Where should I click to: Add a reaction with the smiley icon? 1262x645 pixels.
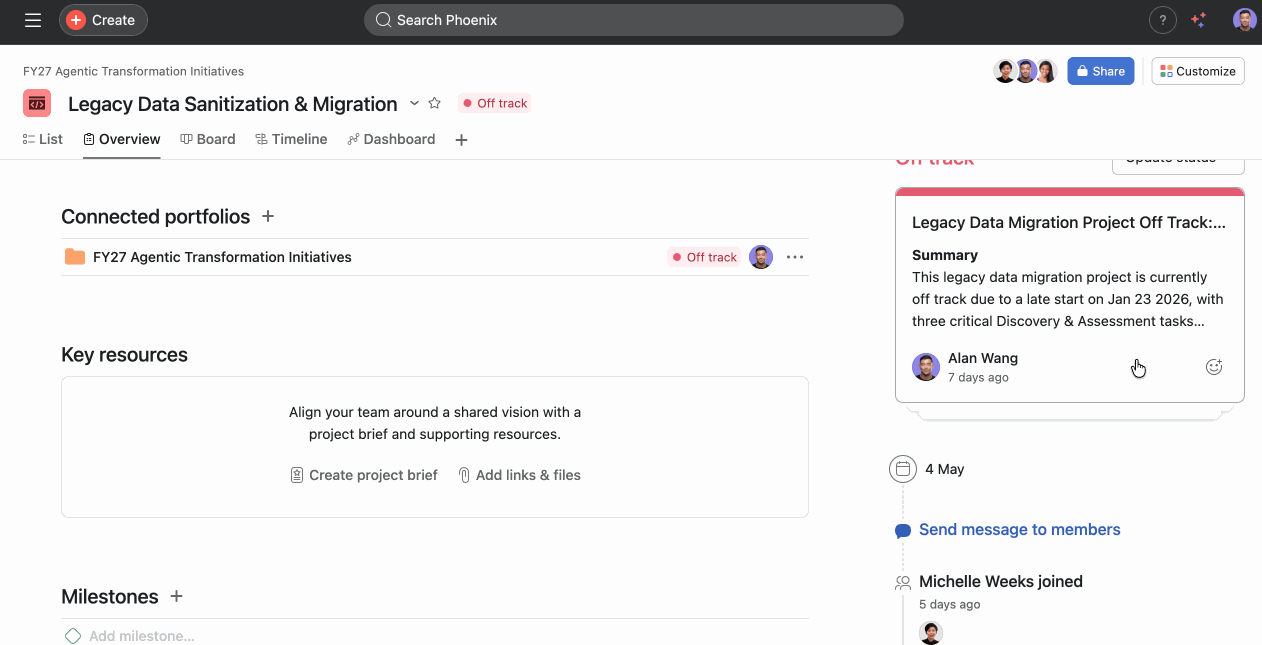1214,367
